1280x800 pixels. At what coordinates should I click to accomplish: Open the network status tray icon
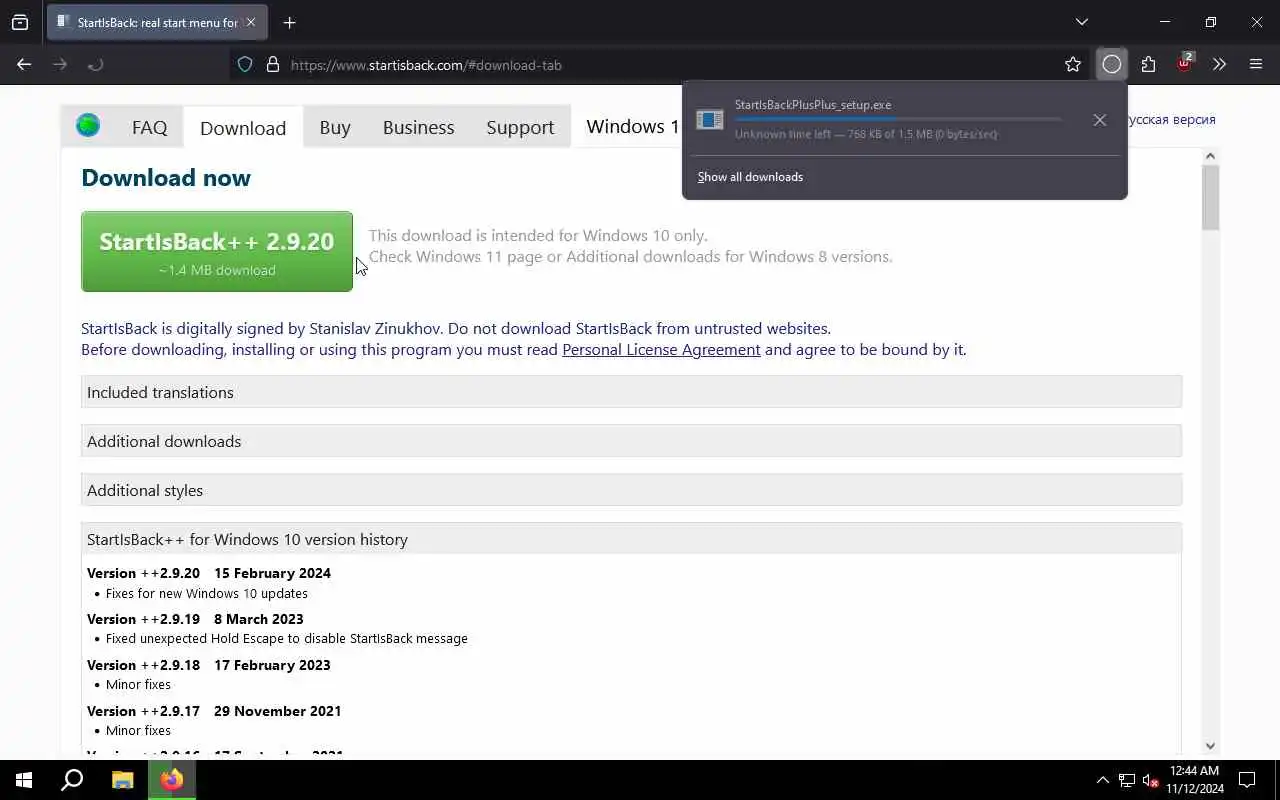coord(1127,780)
